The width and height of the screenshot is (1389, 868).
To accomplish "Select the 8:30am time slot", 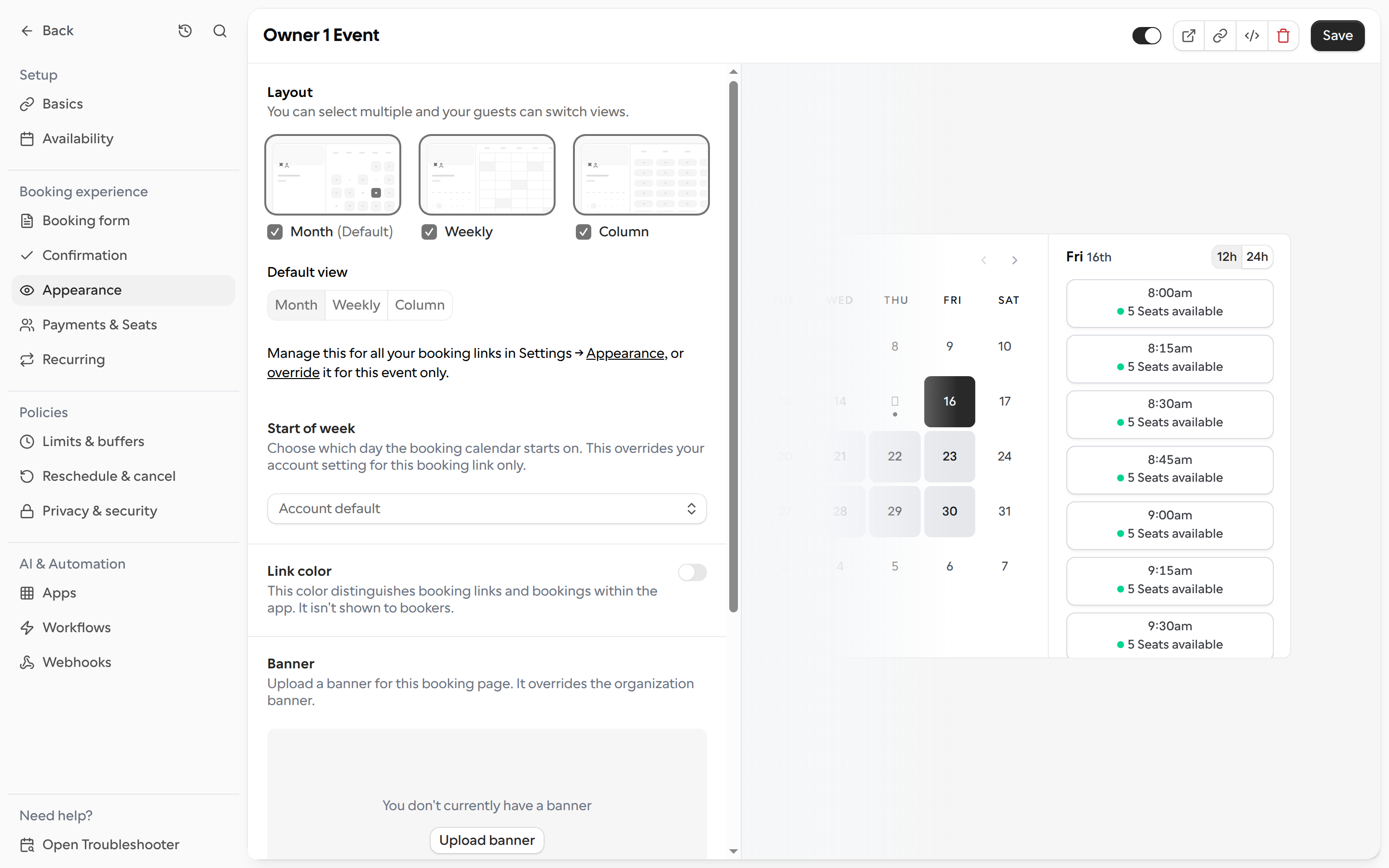I will click(x=1170, y=415).
